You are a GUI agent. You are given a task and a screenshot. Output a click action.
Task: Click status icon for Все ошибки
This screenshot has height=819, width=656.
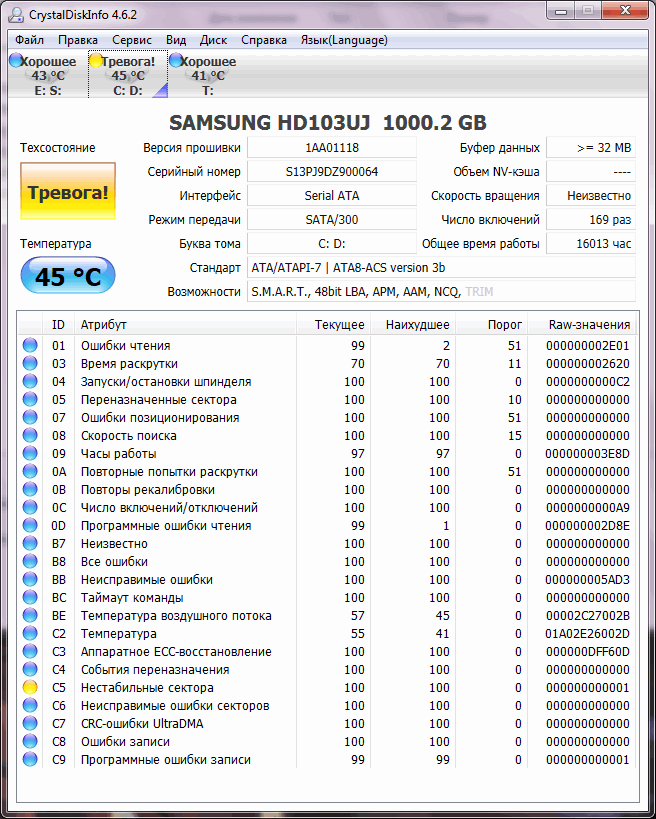[30, 561]
